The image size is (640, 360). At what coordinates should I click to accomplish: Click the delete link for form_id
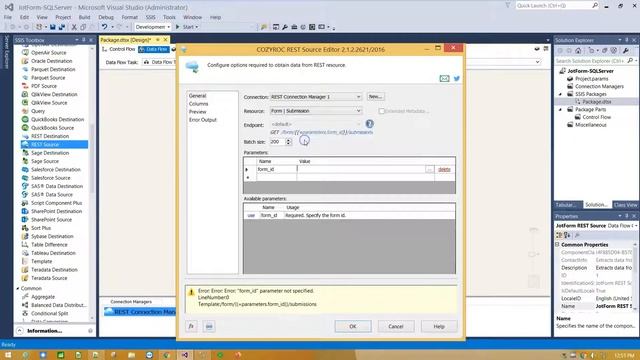(x=444, y=169)
